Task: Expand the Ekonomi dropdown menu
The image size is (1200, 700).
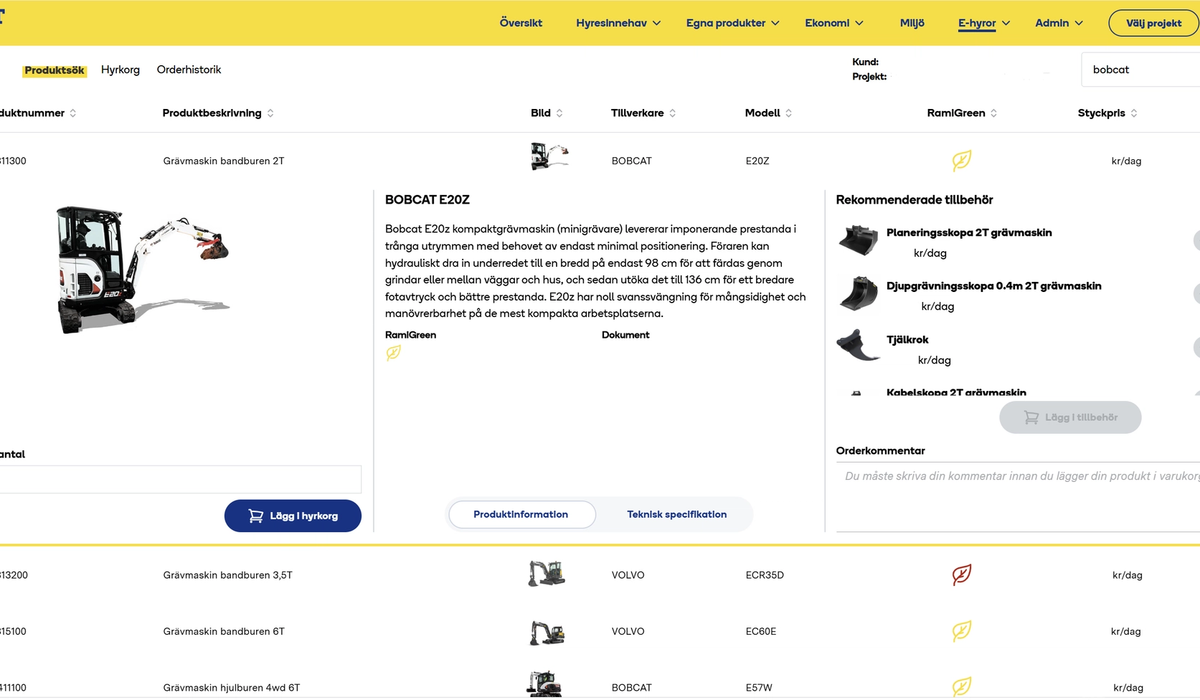Action: tap(834, 23)
